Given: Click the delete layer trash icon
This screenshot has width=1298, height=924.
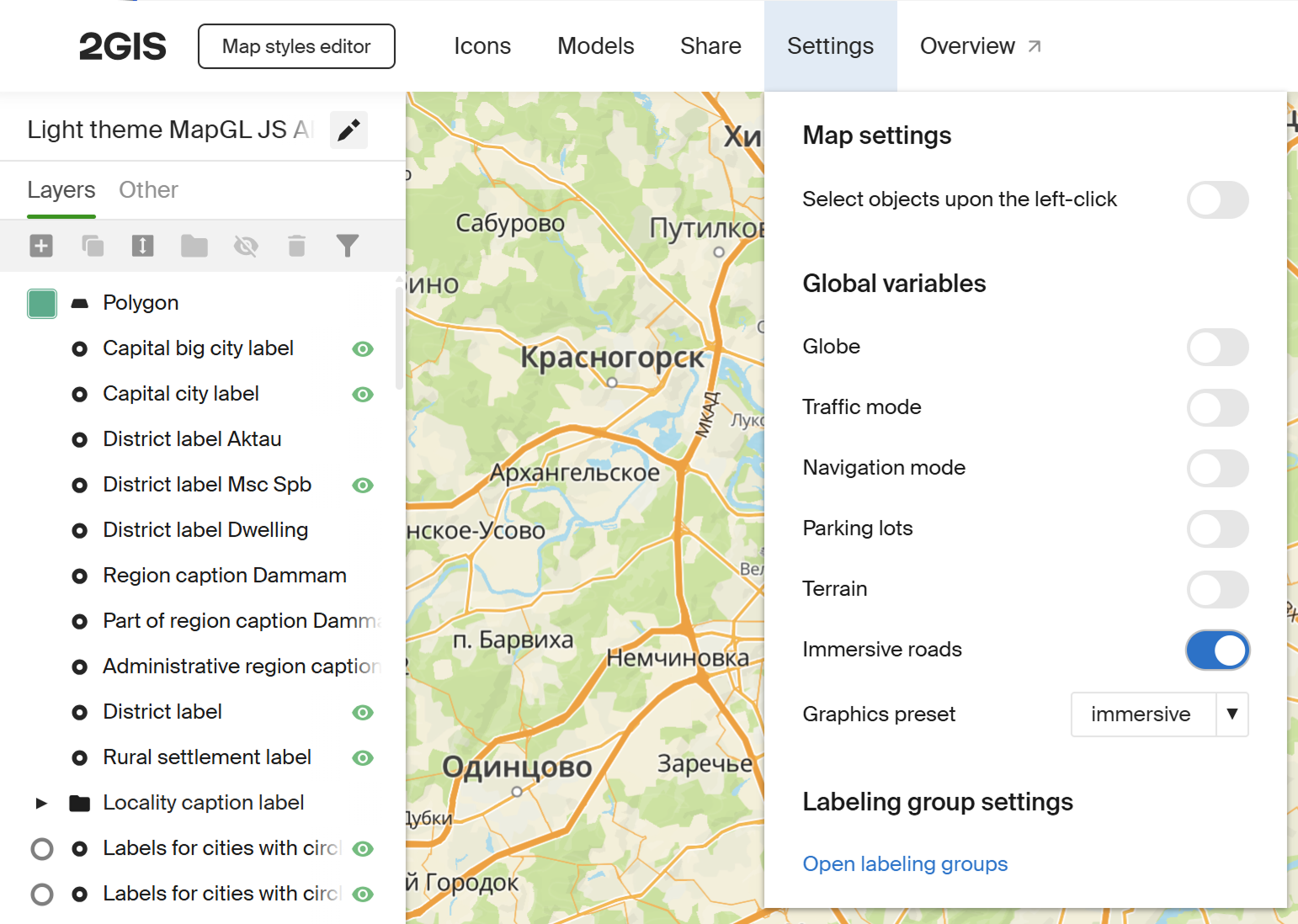Looking at the screenshot, I should (296, 246).
